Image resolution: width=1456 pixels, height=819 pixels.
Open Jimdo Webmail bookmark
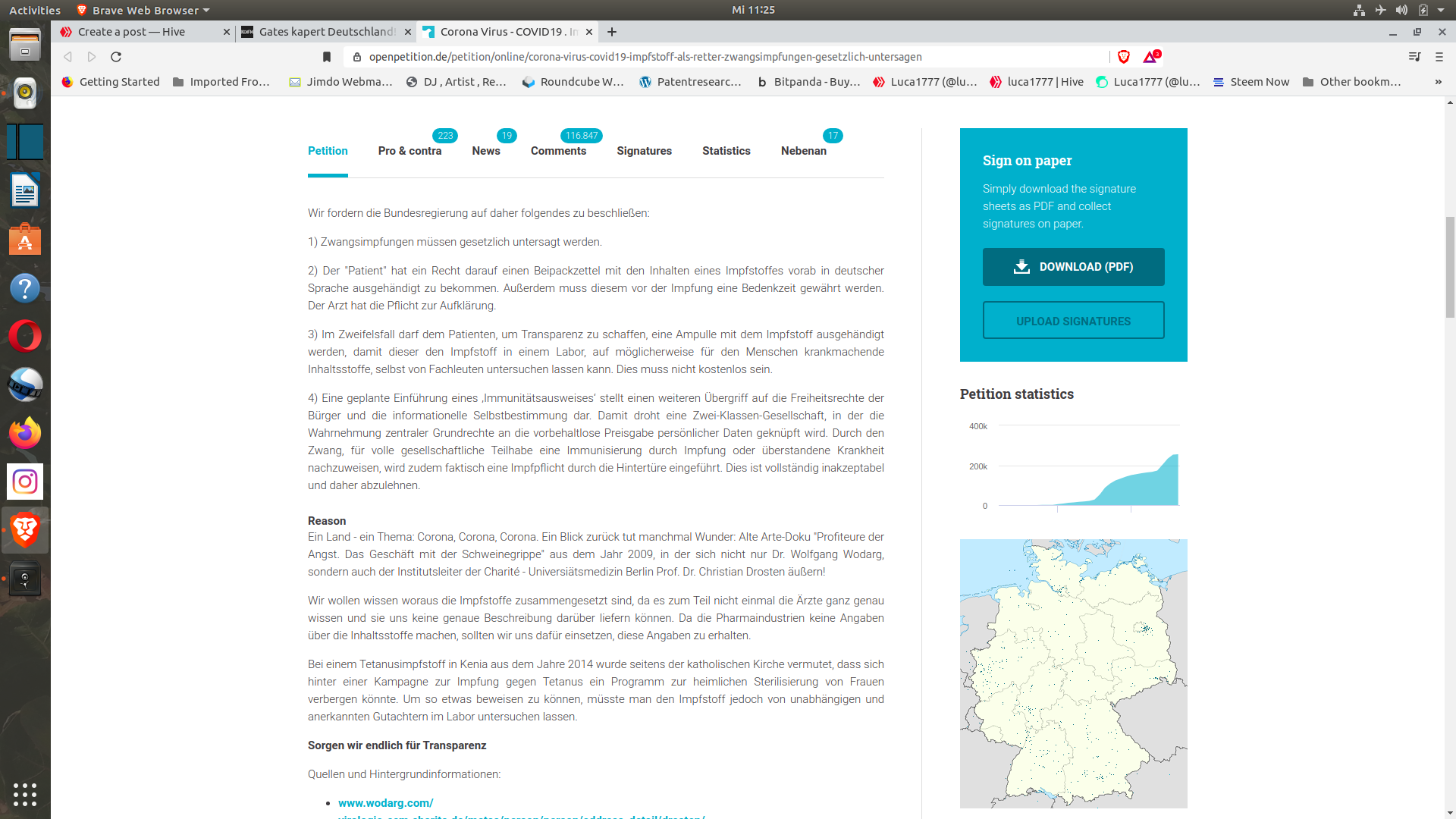tap(340, 82)
